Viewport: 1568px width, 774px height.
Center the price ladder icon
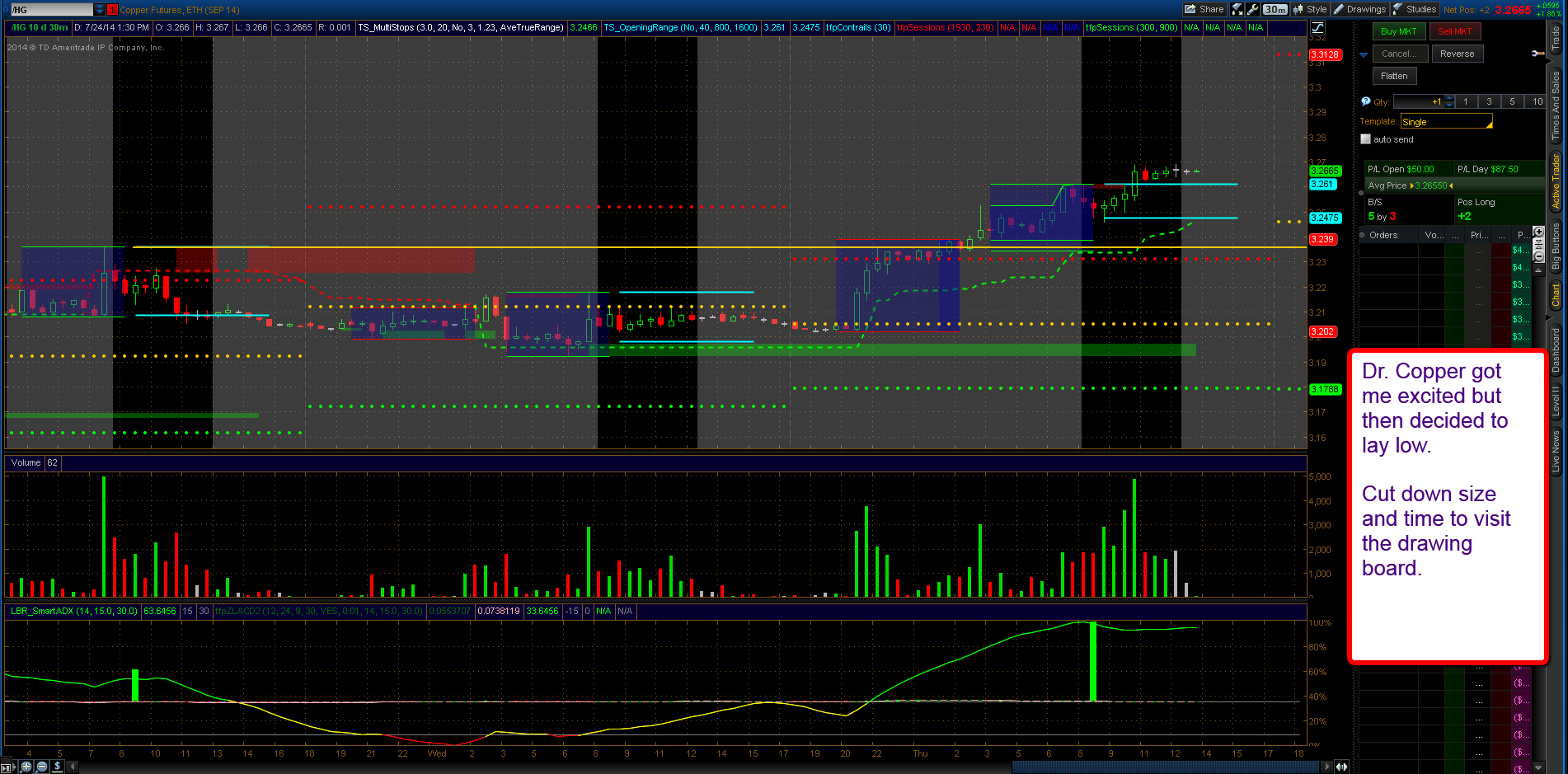1538,245
